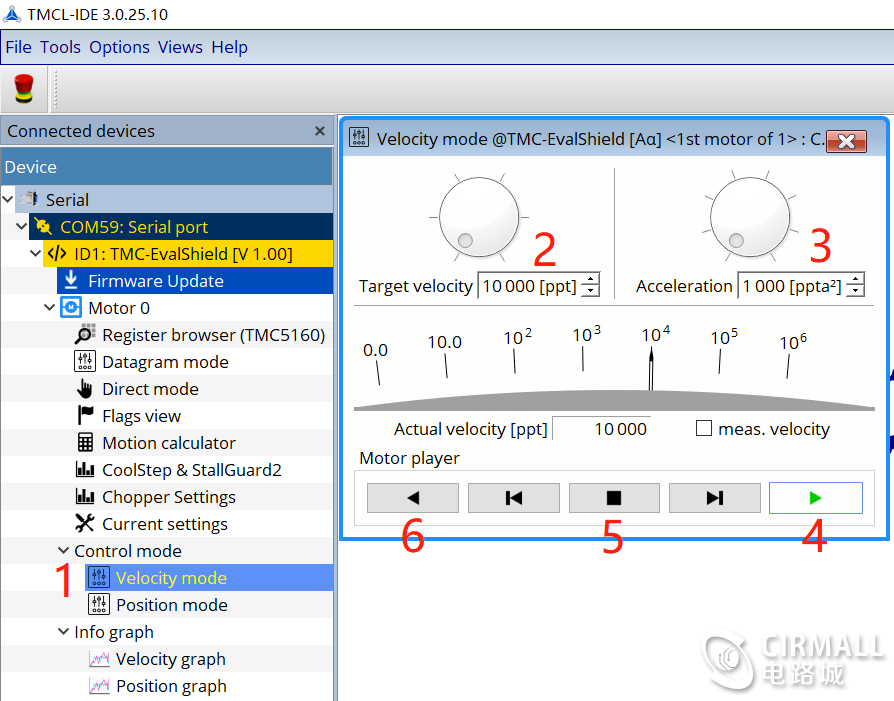
Task: Increase Target velocity with up stepper
Action: [x=590, y=280]
